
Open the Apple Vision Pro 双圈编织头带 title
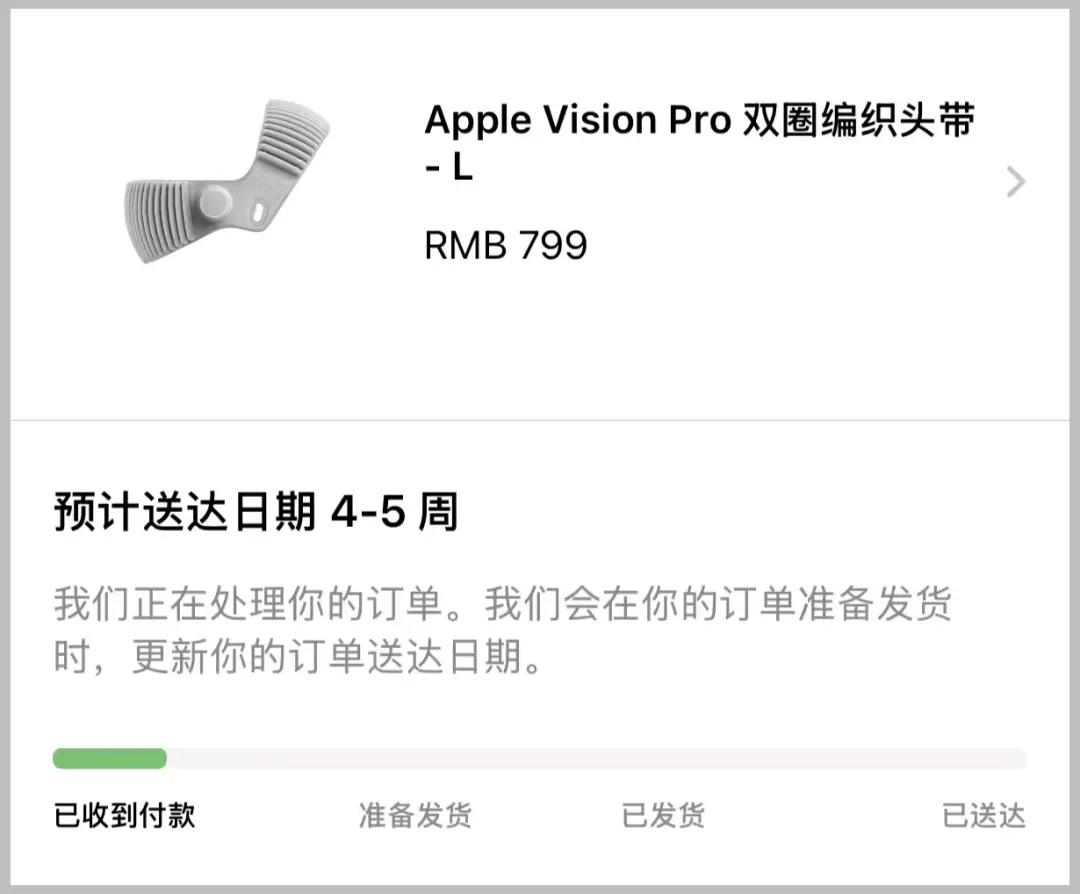click(x=698, y=121)
